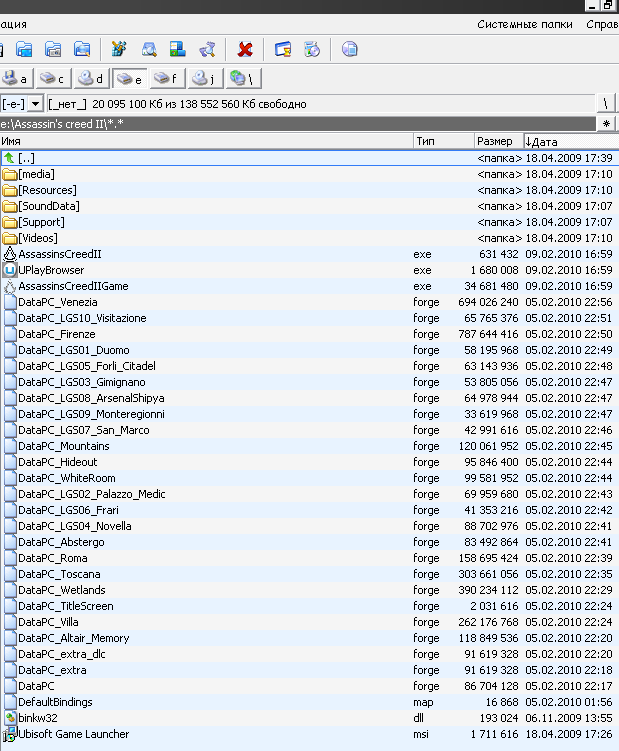Click the media folder icon

10,174
